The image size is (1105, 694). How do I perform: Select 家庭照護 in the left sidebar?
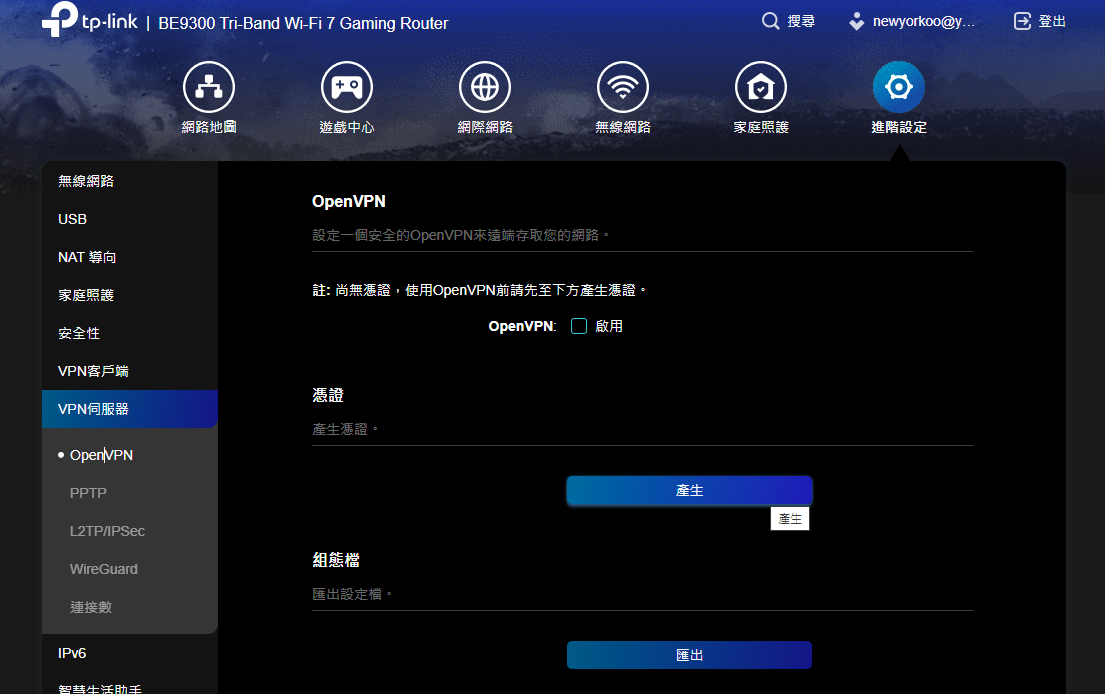click(130, 295)
